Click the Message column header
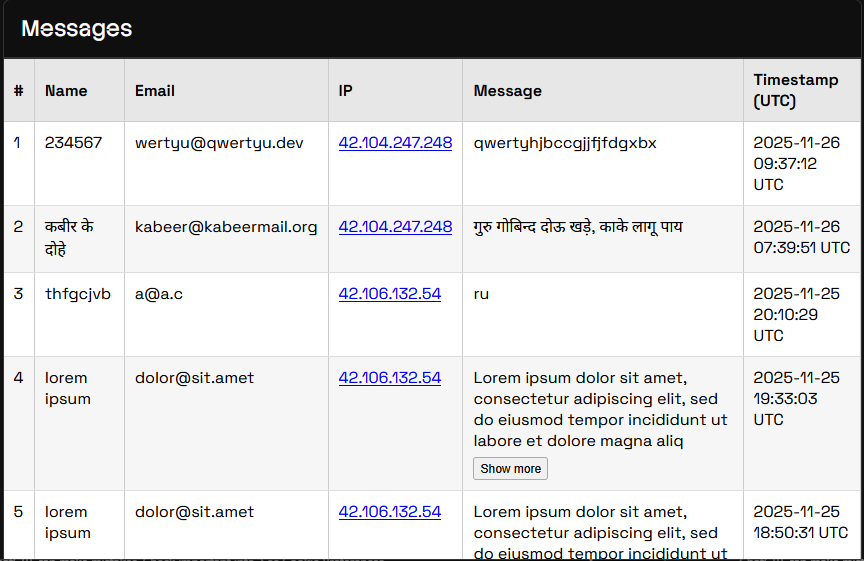Screen dimensions: 864x561 507,91
